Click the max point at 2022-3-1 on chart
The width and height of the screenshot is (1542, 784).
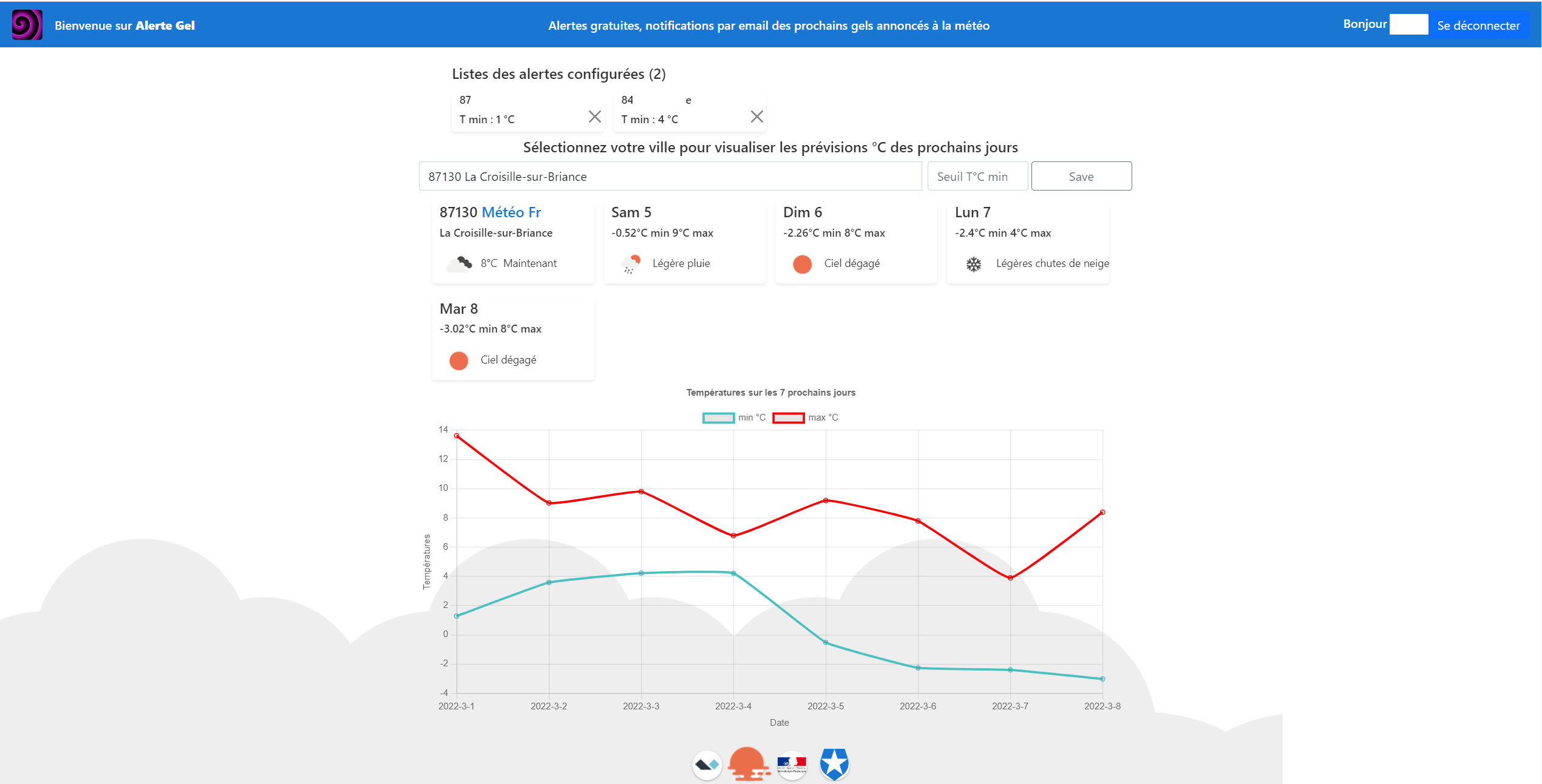pos(457,436)
